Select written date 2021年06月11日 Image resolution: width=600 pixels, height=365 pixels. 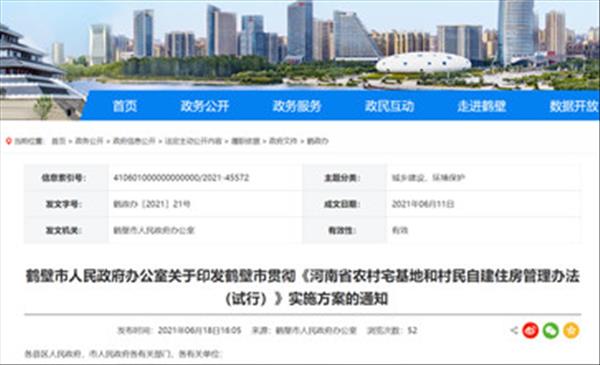(423, 204)
